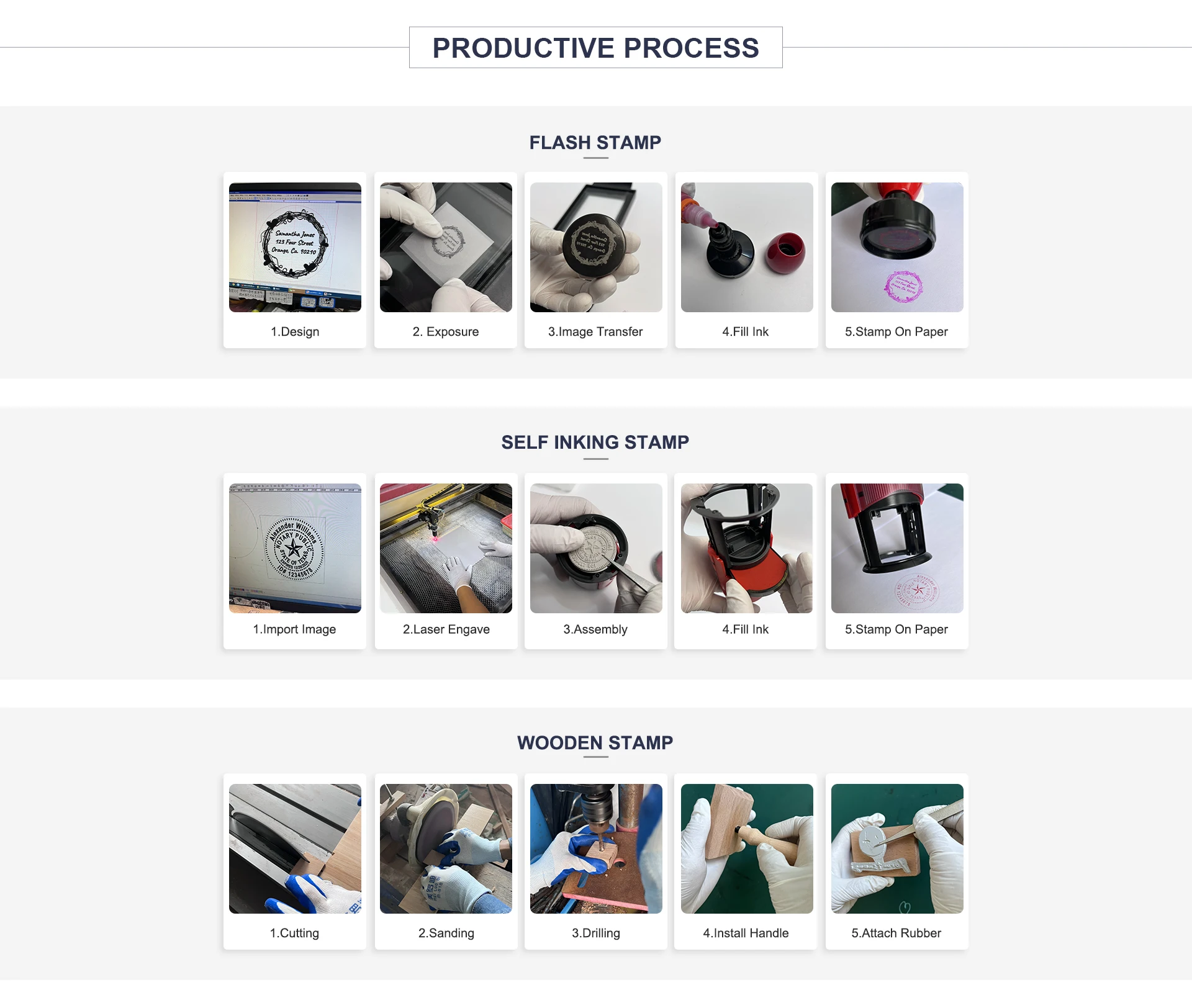
Task: Open the Flash Stamp 1.Design thumbnail
Action: [295, 247]
